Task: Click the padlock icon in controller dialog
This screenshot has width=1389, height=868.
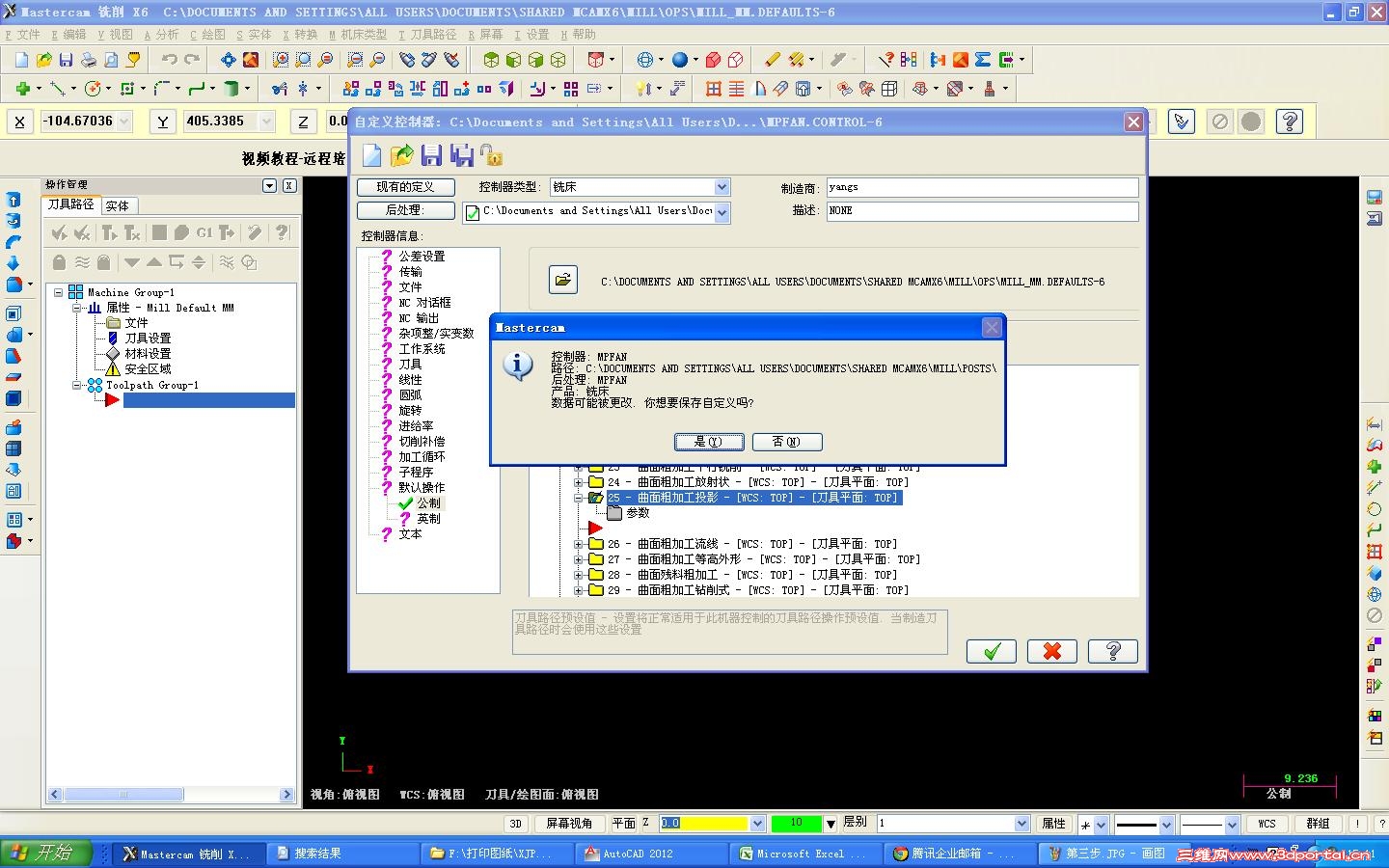Action: pyautogui.click(x=491, y=155)
